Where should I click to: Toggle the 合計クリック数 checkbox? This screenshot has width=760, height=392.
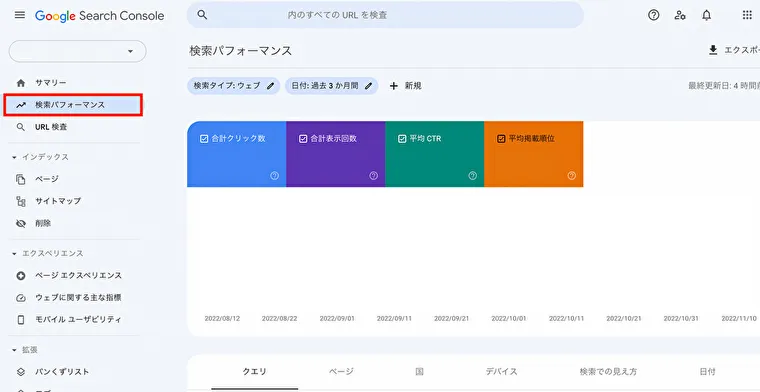(x=204, y=139)
